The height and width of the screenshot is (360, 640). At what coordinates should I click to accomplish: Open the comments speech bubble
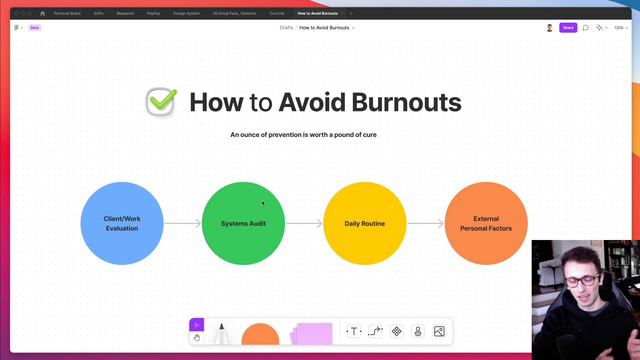(585, 28)
